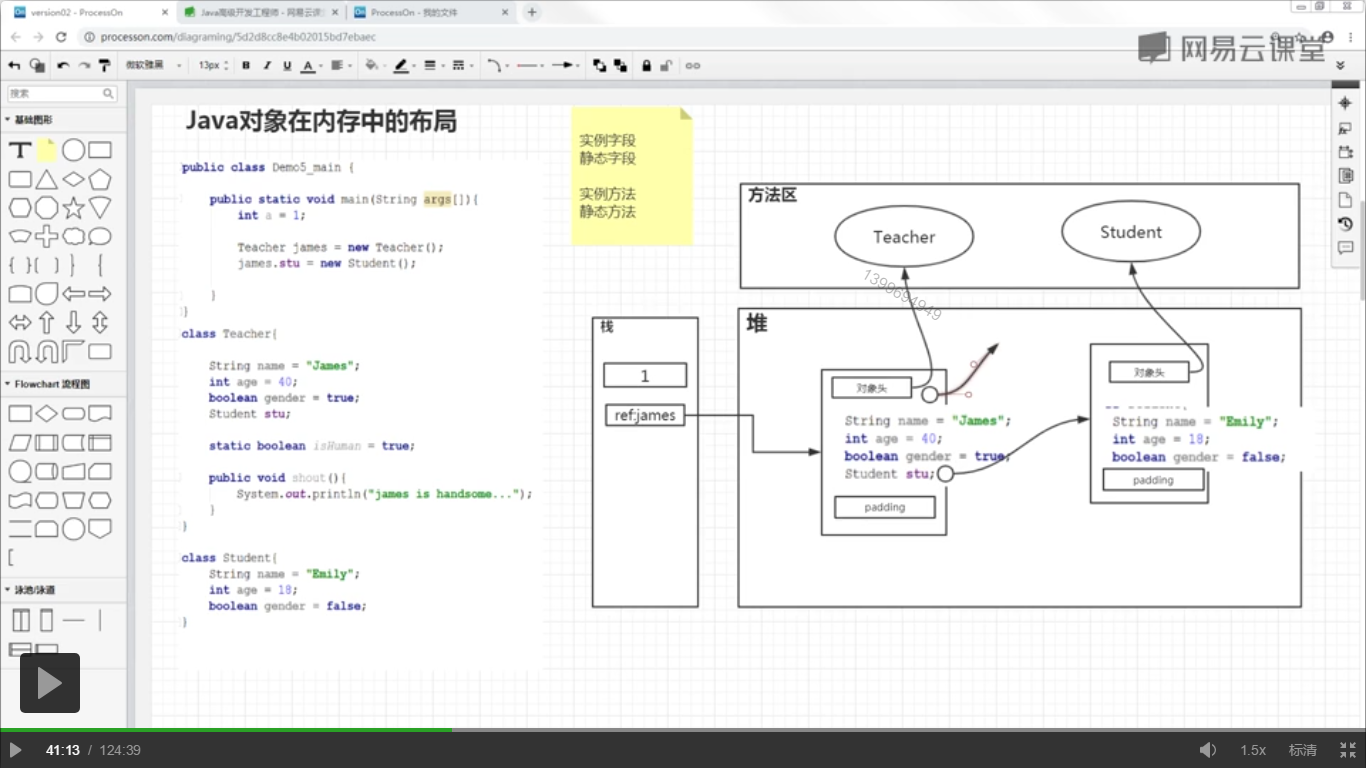Screen dimensions: 1366x768
Task: Click the undo icon in toolbar
Action: click(x=63, y=65)
